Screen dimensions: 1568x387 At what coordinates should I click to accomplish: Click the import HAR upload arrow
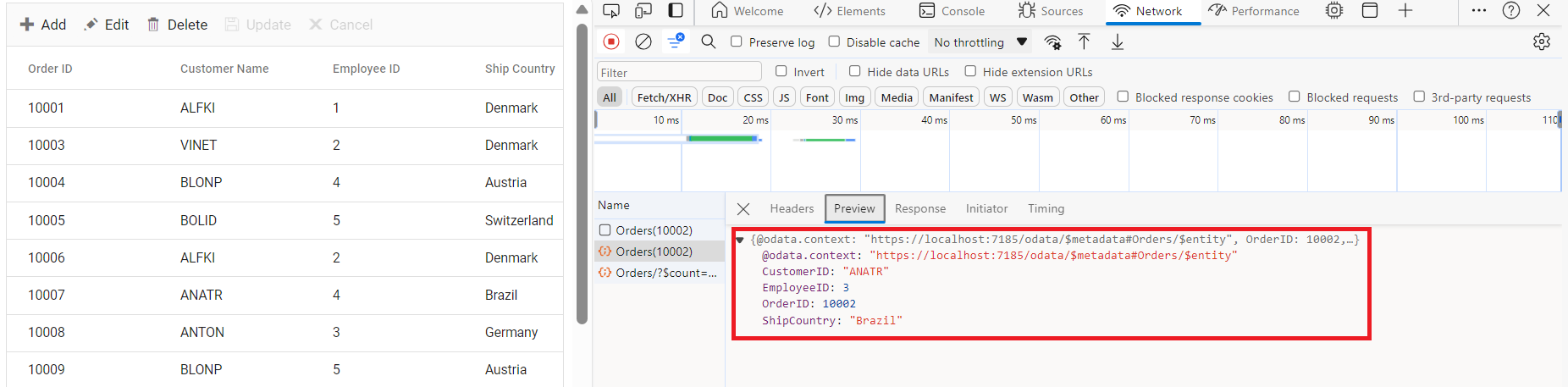pyautogui.click(x=1084, y=41)
